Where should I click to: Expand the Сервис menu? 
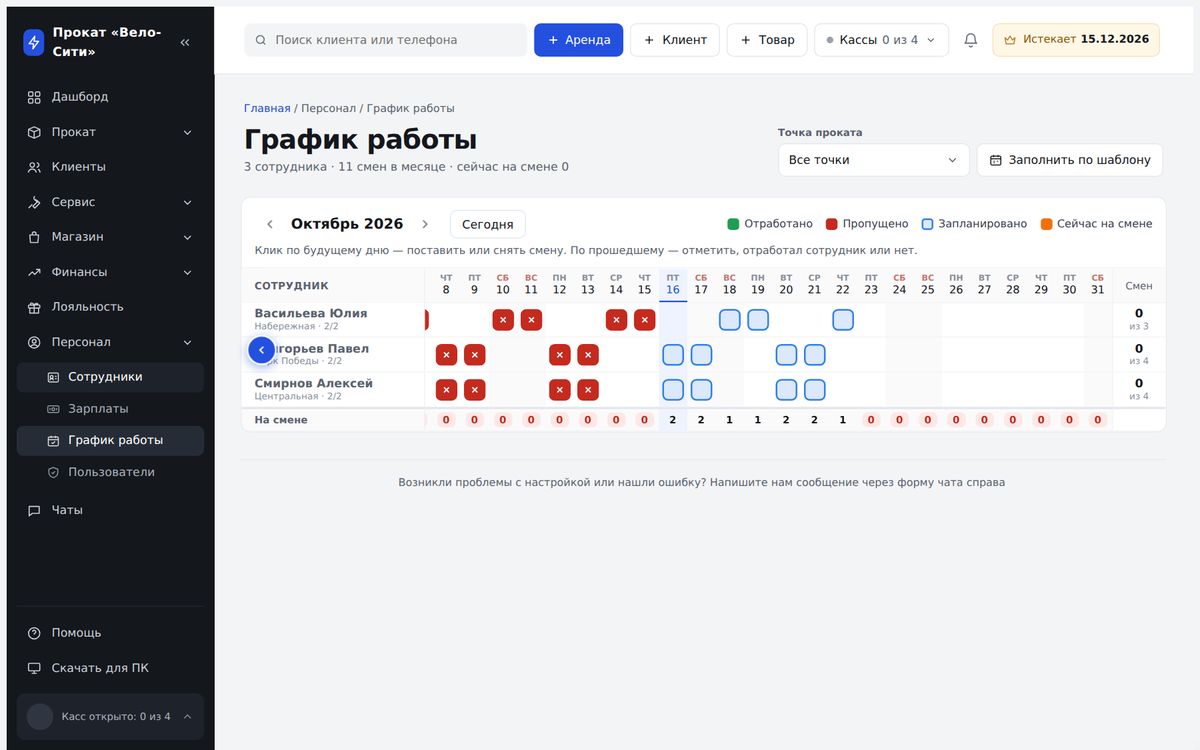(x=110, y=202)
